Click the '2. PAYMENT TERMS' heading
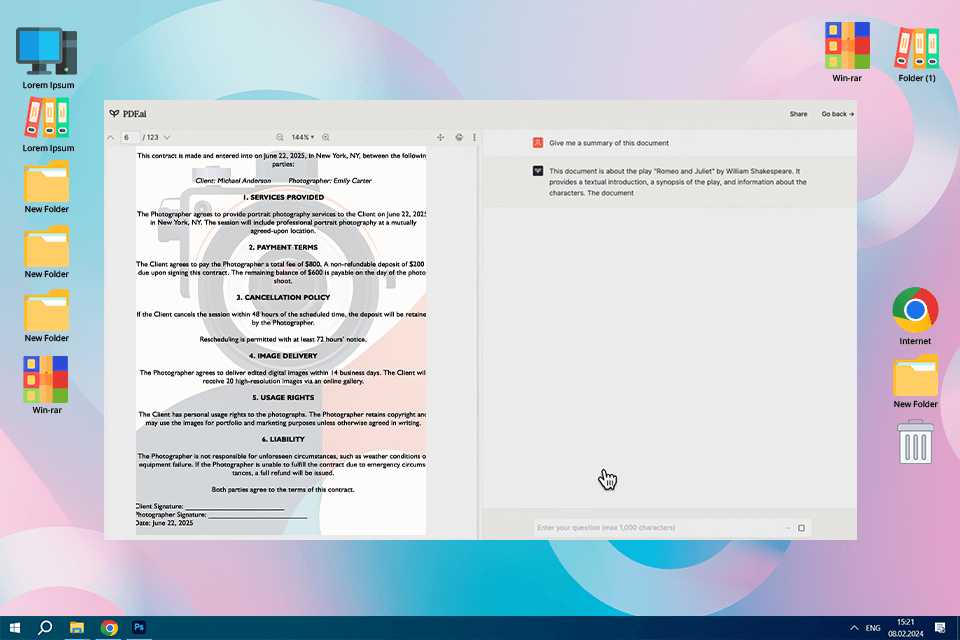Image resolution: width=960 pixels, height=640 pixels. pyautogui.click(x=283, y=247)
